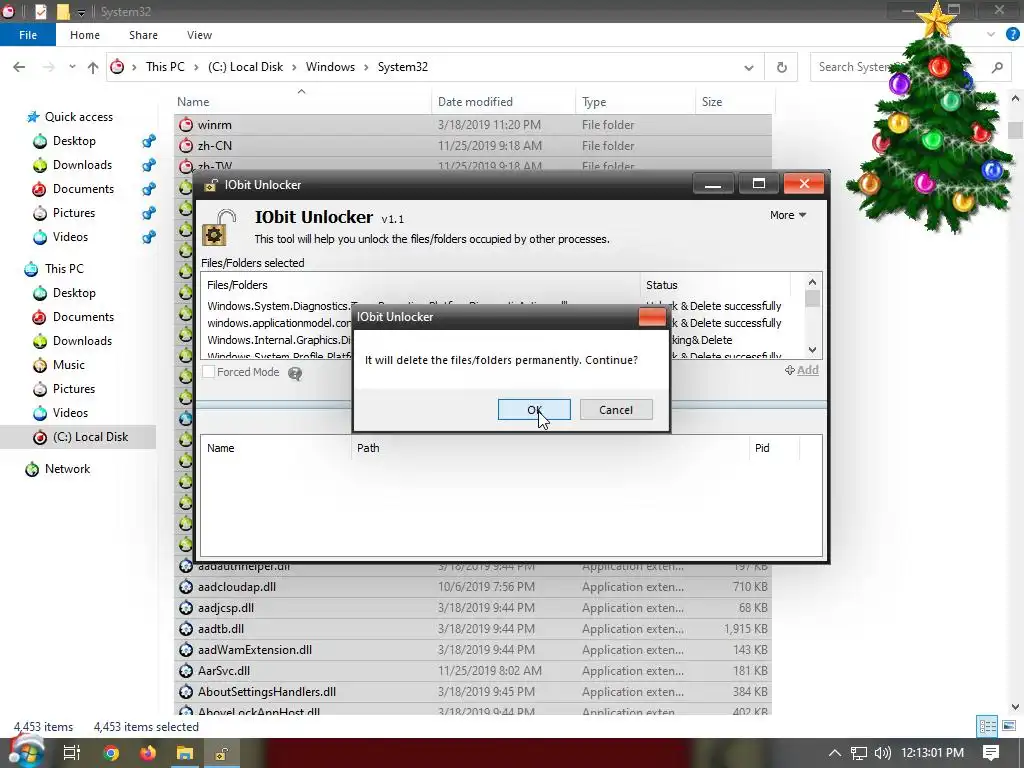
Task: Sort the unlocker list by Files/Folders header
Action: point(237,285)
